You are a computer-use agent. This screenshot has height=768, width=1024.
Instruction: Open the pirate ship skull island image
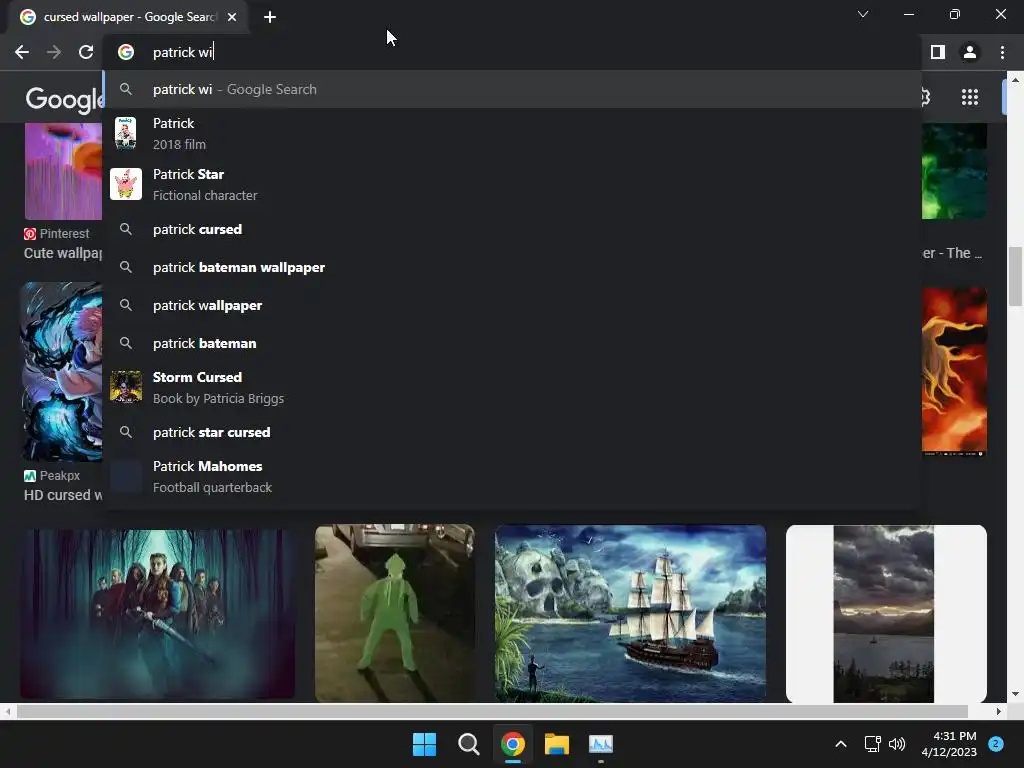[630, 614]
